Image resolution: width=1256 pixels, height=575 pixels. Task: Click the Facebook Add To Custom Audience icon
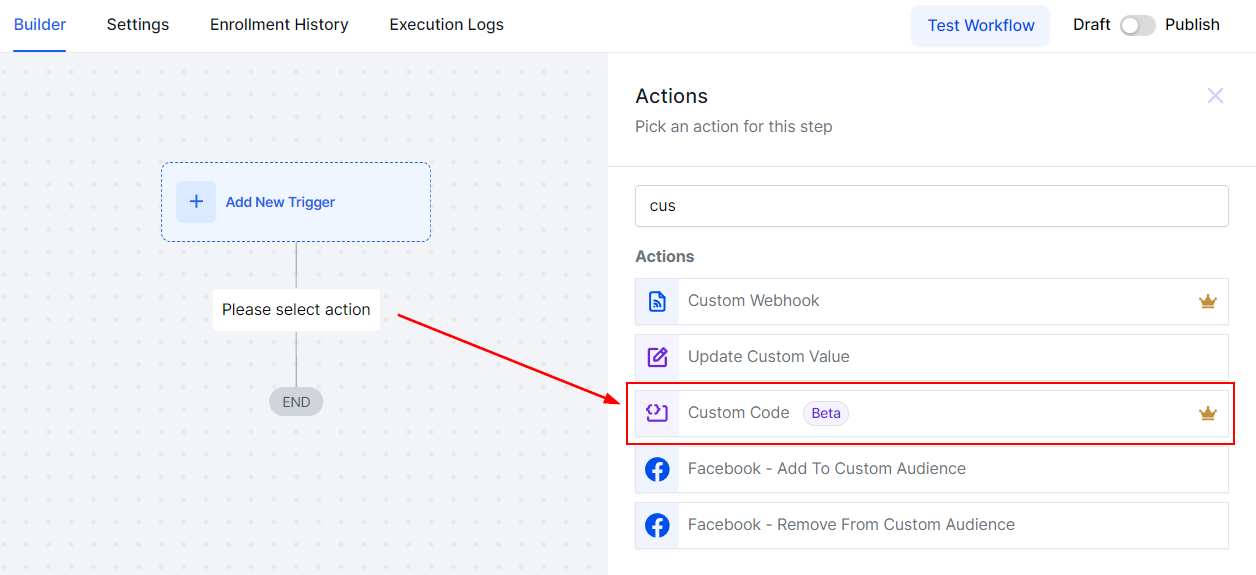657,469
